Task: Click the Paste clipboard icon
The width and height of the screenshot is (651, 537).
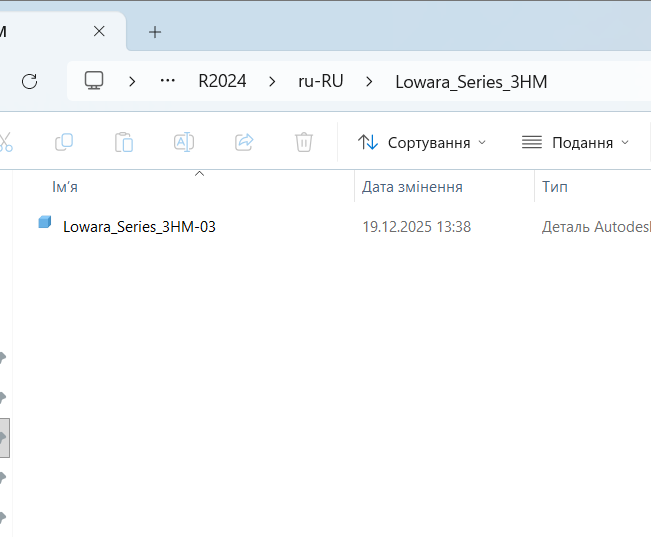Action: [124, 142]
